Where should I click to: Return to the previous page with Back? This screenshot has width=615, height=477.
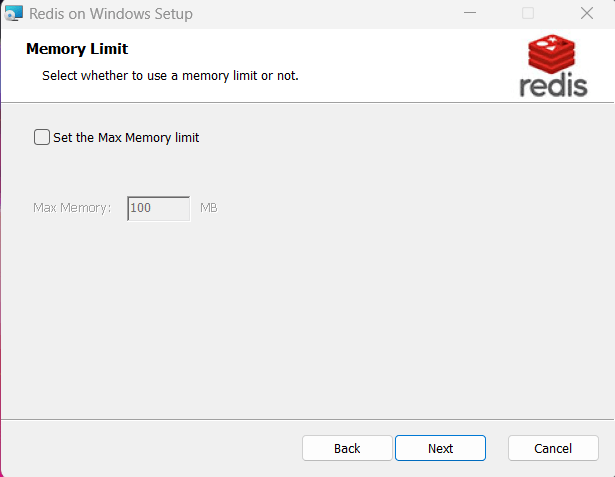[x=347, y=448]
